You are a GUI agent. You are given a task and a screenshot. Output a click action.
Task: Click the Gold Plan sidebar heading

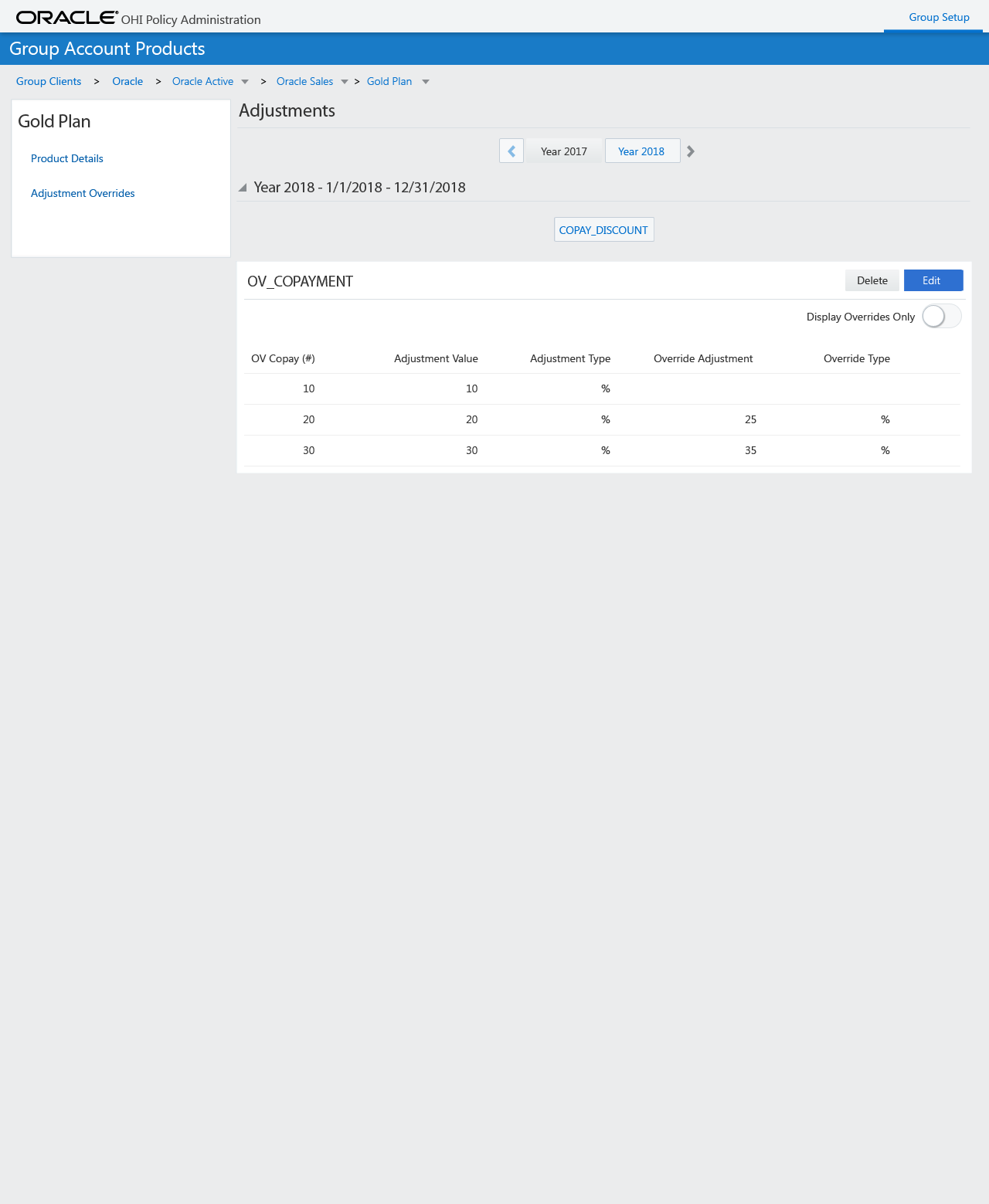pos(54,121)
